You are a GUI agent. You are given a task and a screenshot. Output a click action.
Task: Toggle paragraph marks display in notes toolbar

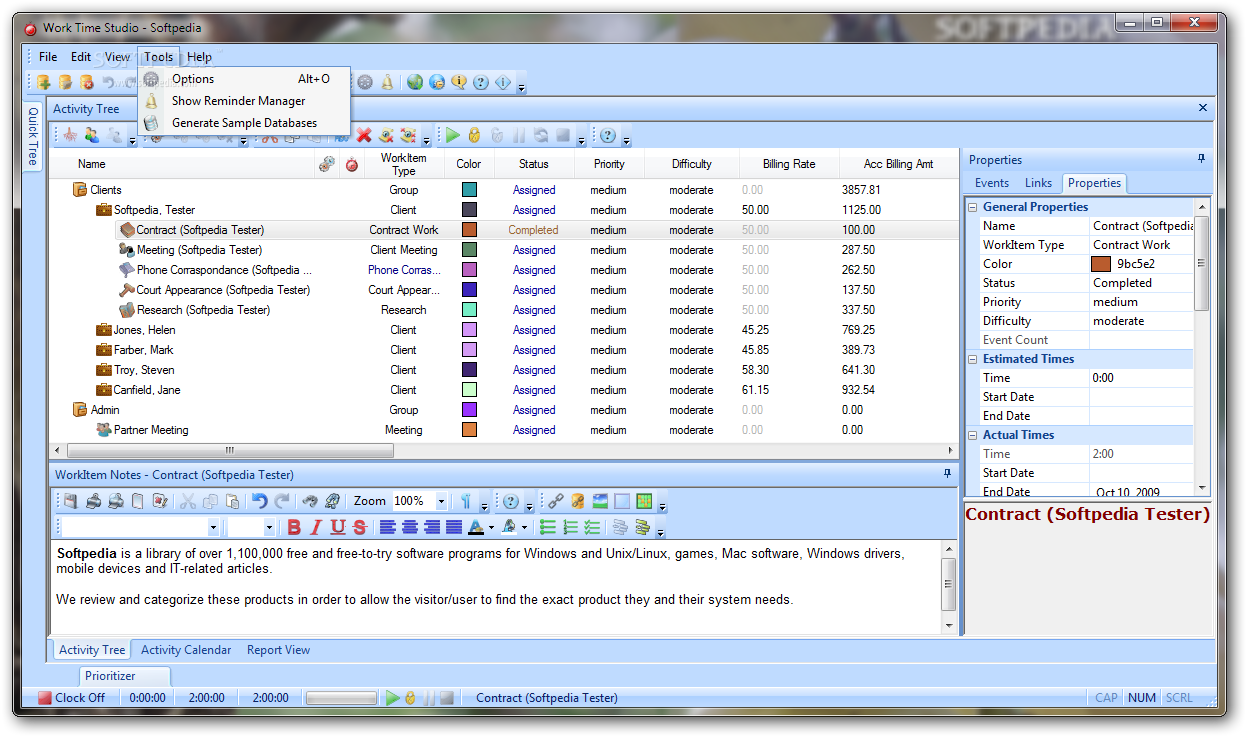point(466,501)
